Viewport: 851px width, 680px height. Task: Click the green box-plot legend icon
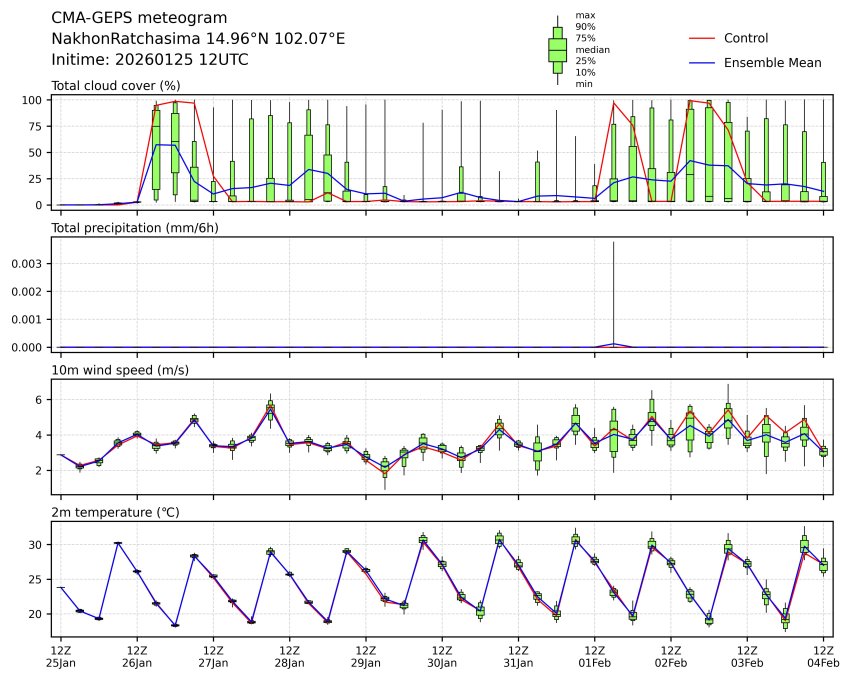[x=557, y=48]
